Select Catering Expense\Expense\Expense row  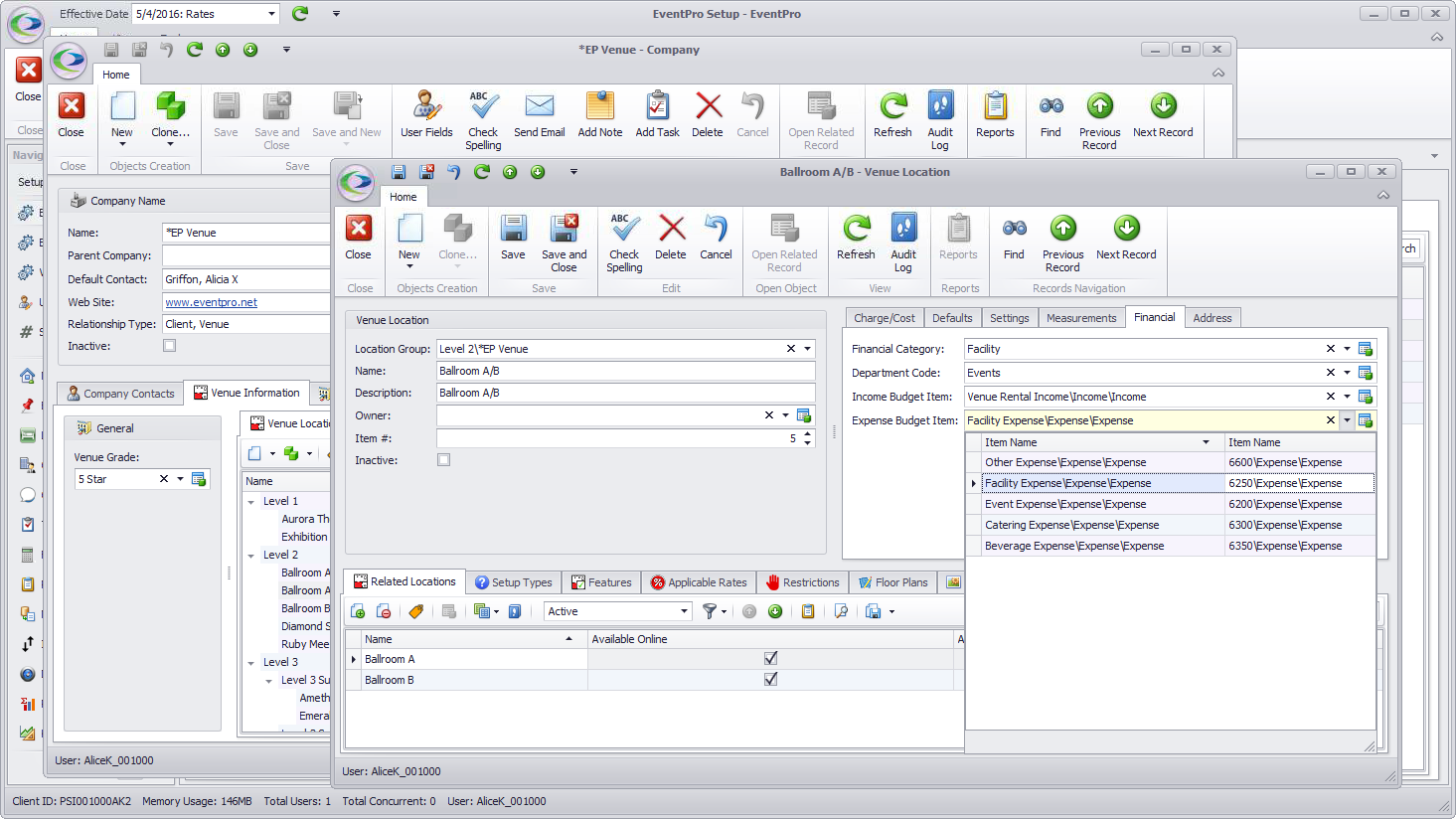coord(1170,525)
